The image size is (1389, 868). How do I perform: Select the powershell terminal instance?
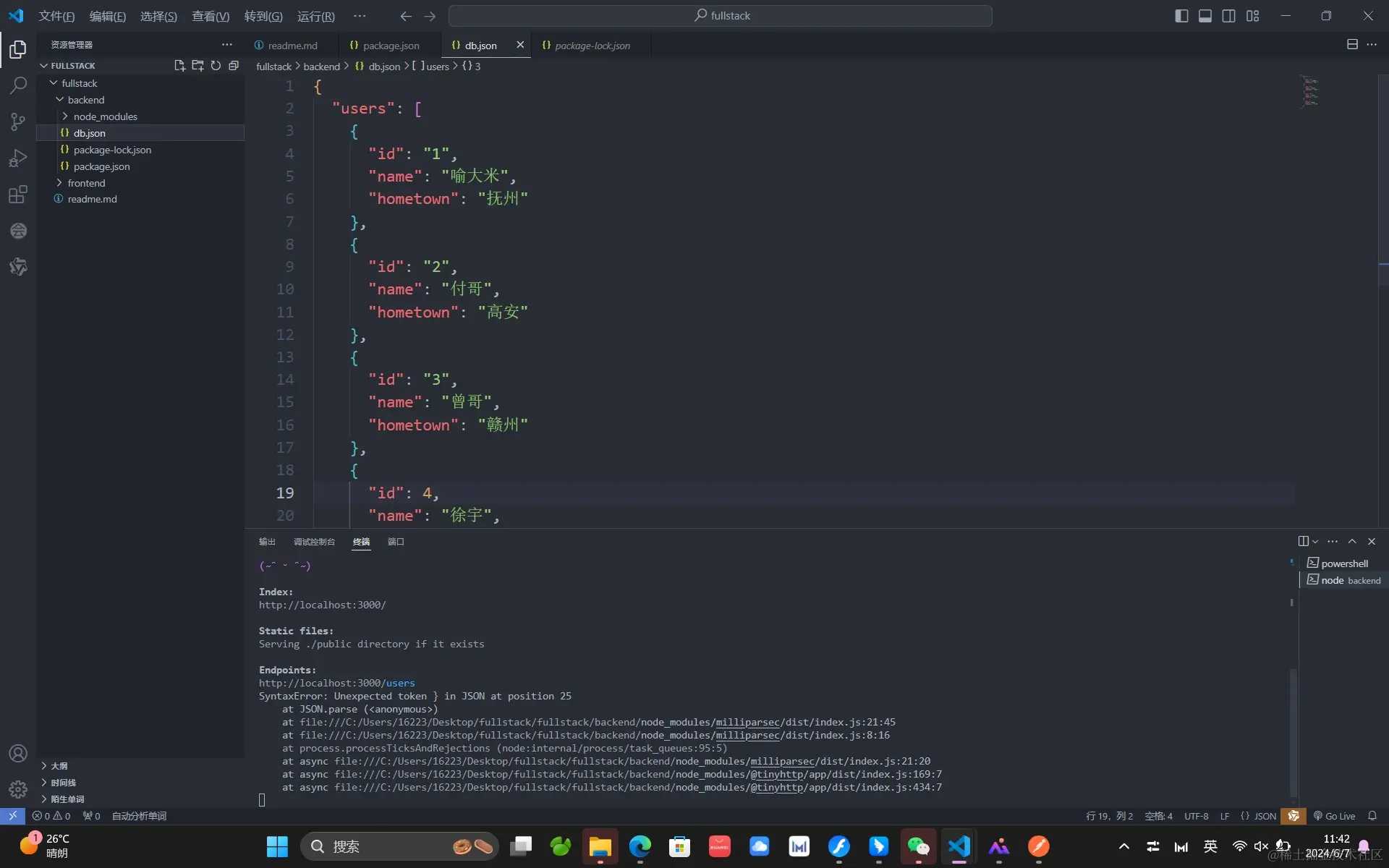[1343, 563]
